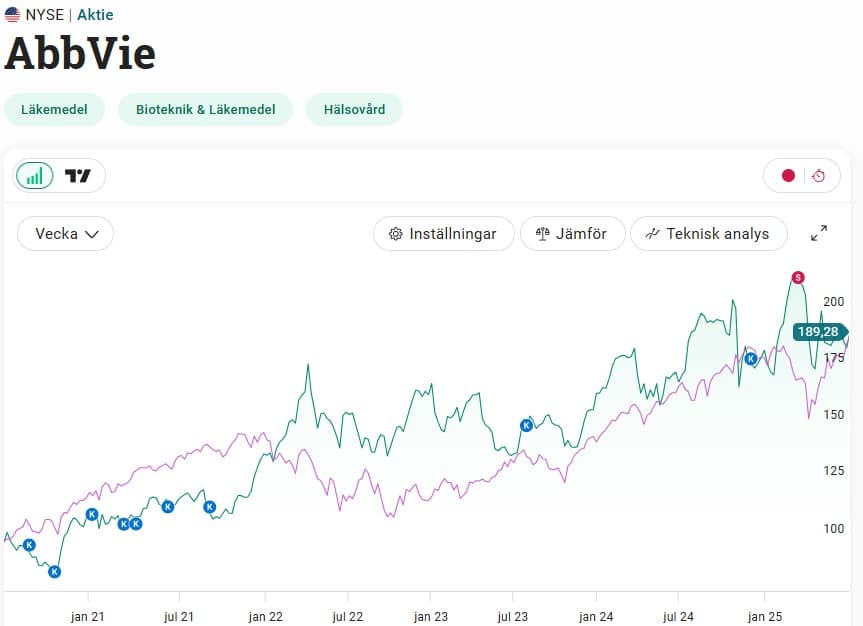Click the red record dot icon
The height and width of the screenshot is (626, 863).
click(x=788, y=176)
